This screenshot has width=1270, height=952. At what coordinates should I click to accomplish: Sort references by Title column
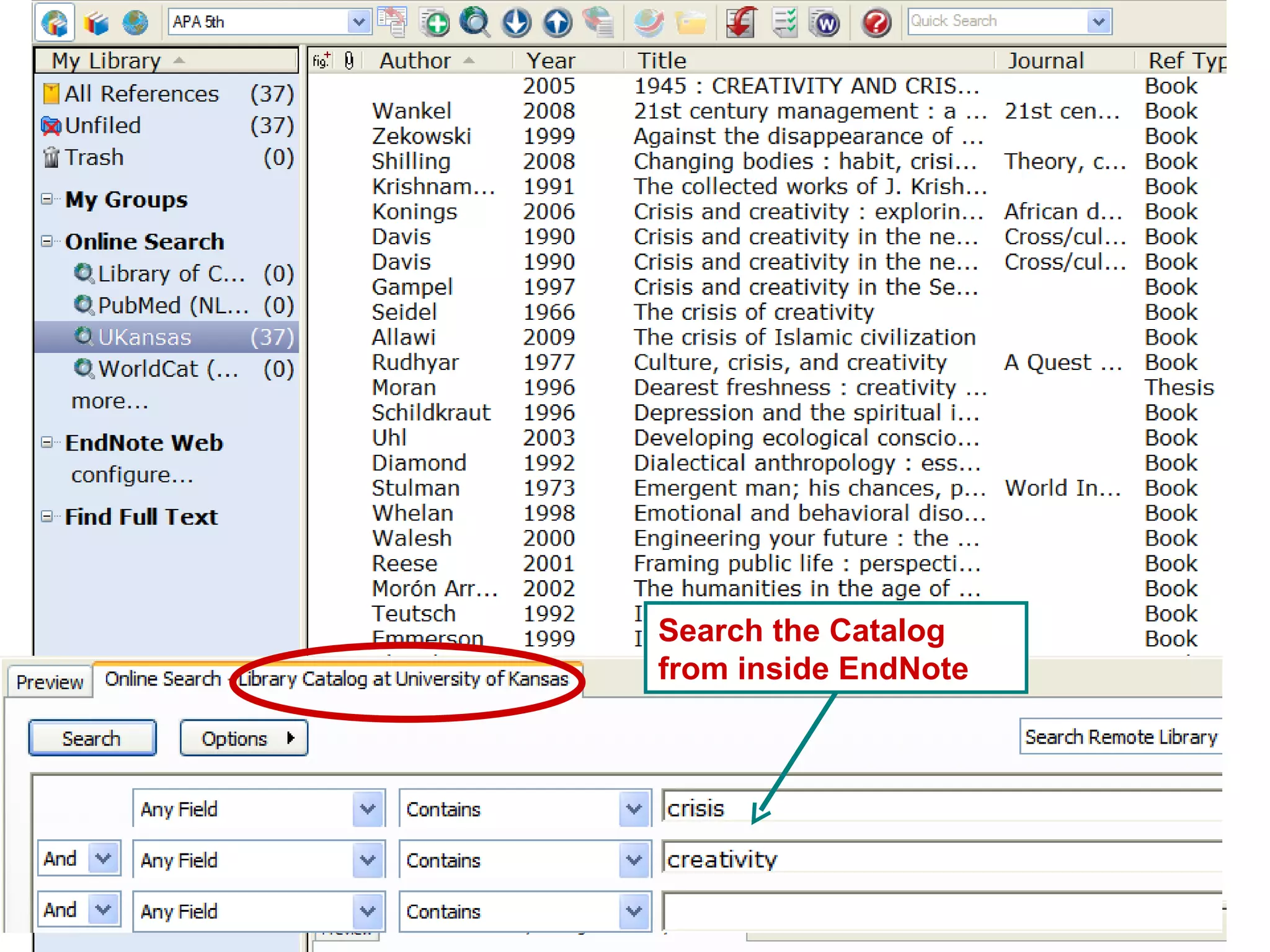coord(810,61)
